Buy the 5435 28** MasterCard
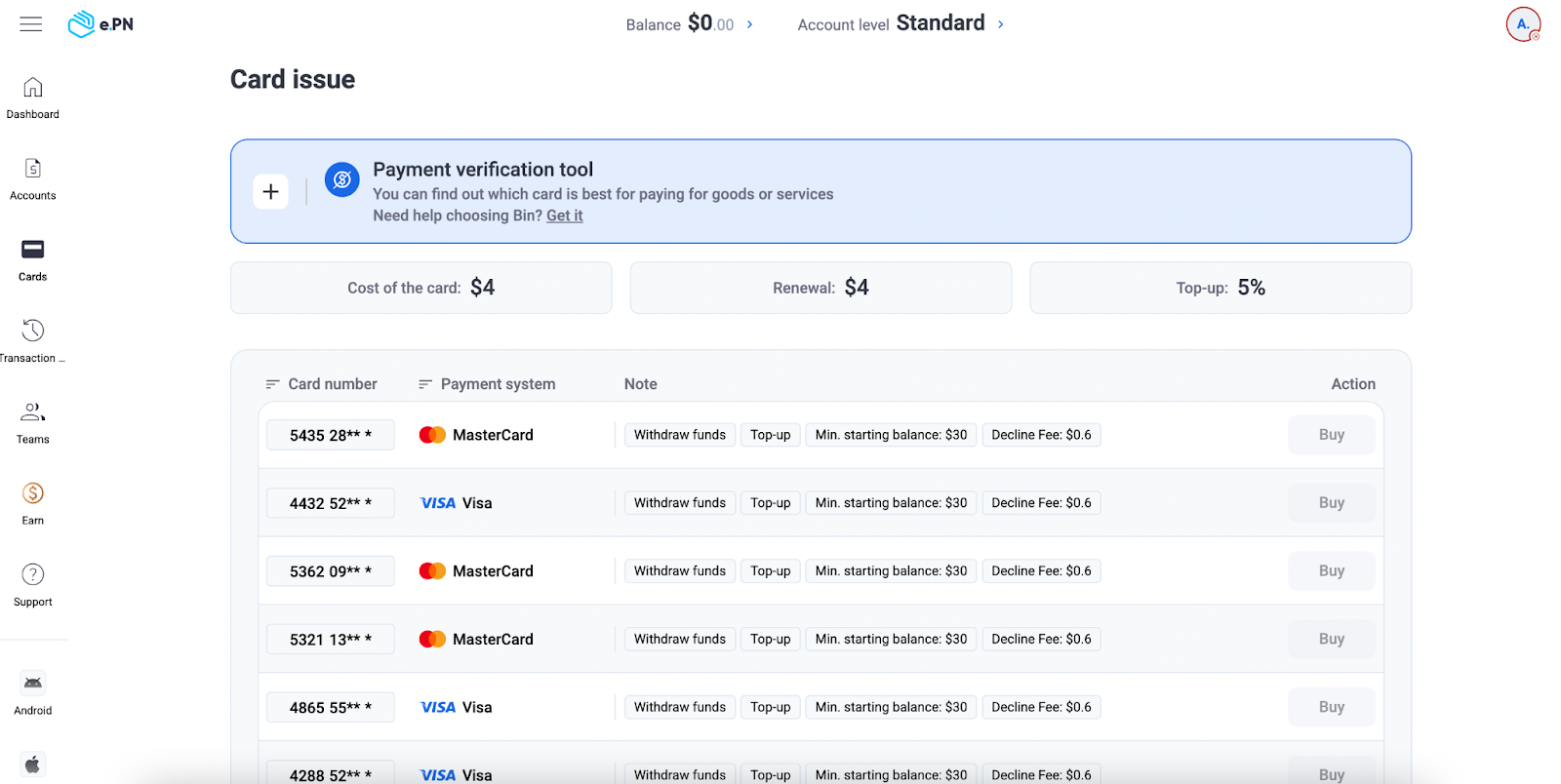 1331,435
